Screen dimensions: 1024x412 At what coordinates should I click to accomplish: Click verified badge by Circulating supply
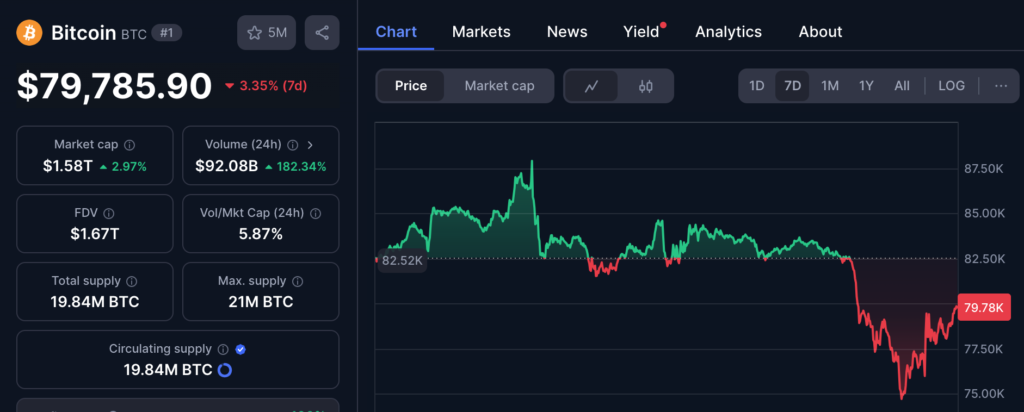point(240,349)
